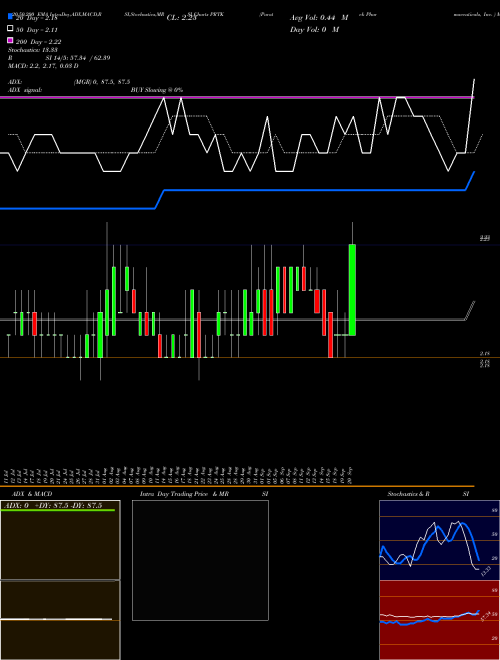This screenshot has height=660, width=500.
Task: Click the empty intraday trading price chart box
Action: [x=200, y=560]
